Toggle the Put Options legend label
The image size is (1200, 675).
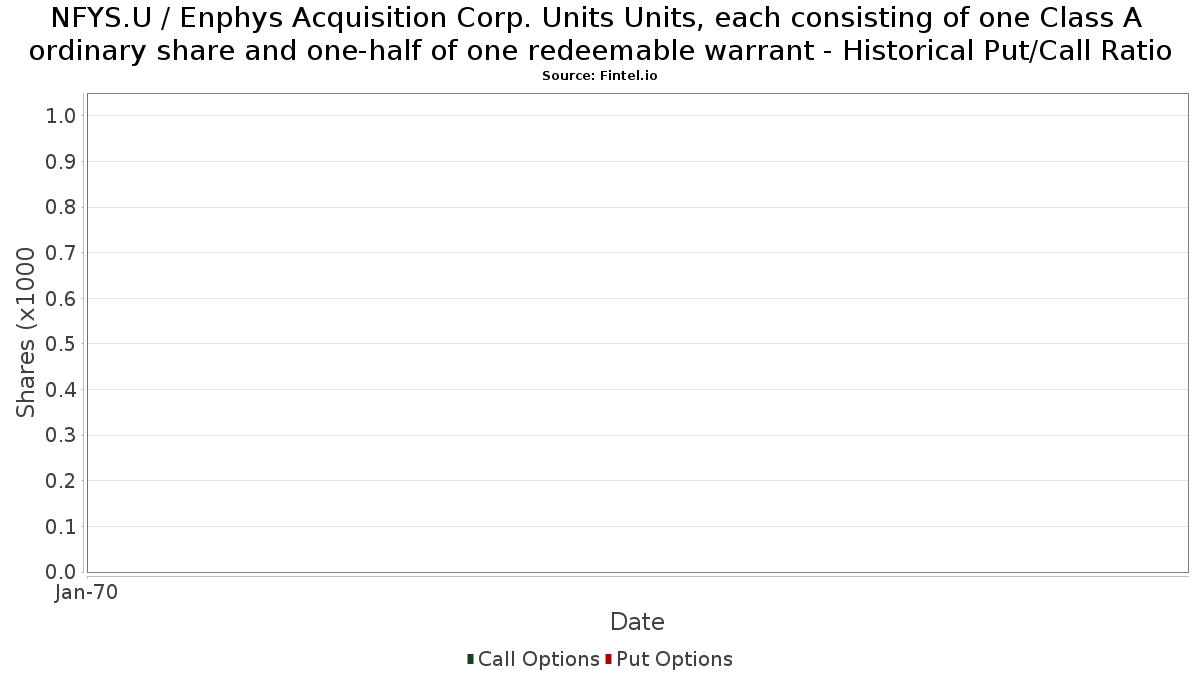coord(675,659)
